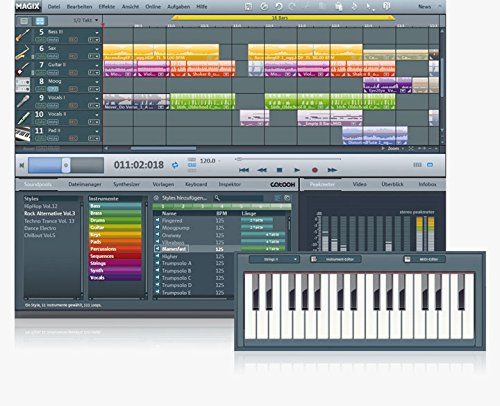The image size is (500, 406).
Task: Select style Rock Alternative Vol.3
Action: tap(50, 213)
